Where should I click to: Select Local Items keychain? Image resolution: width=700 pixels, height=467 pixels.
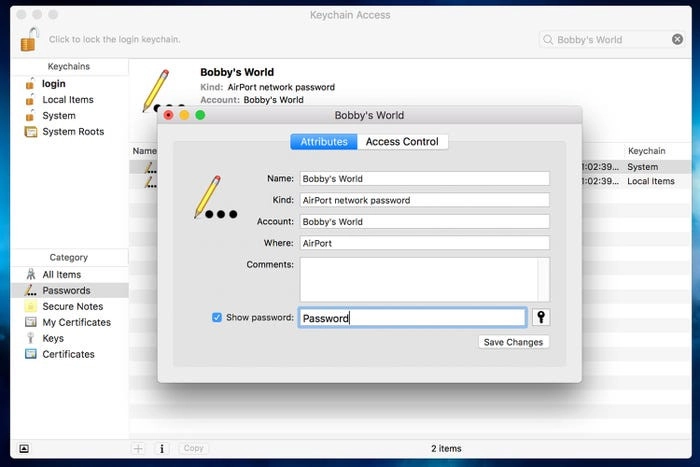(67, 100)
